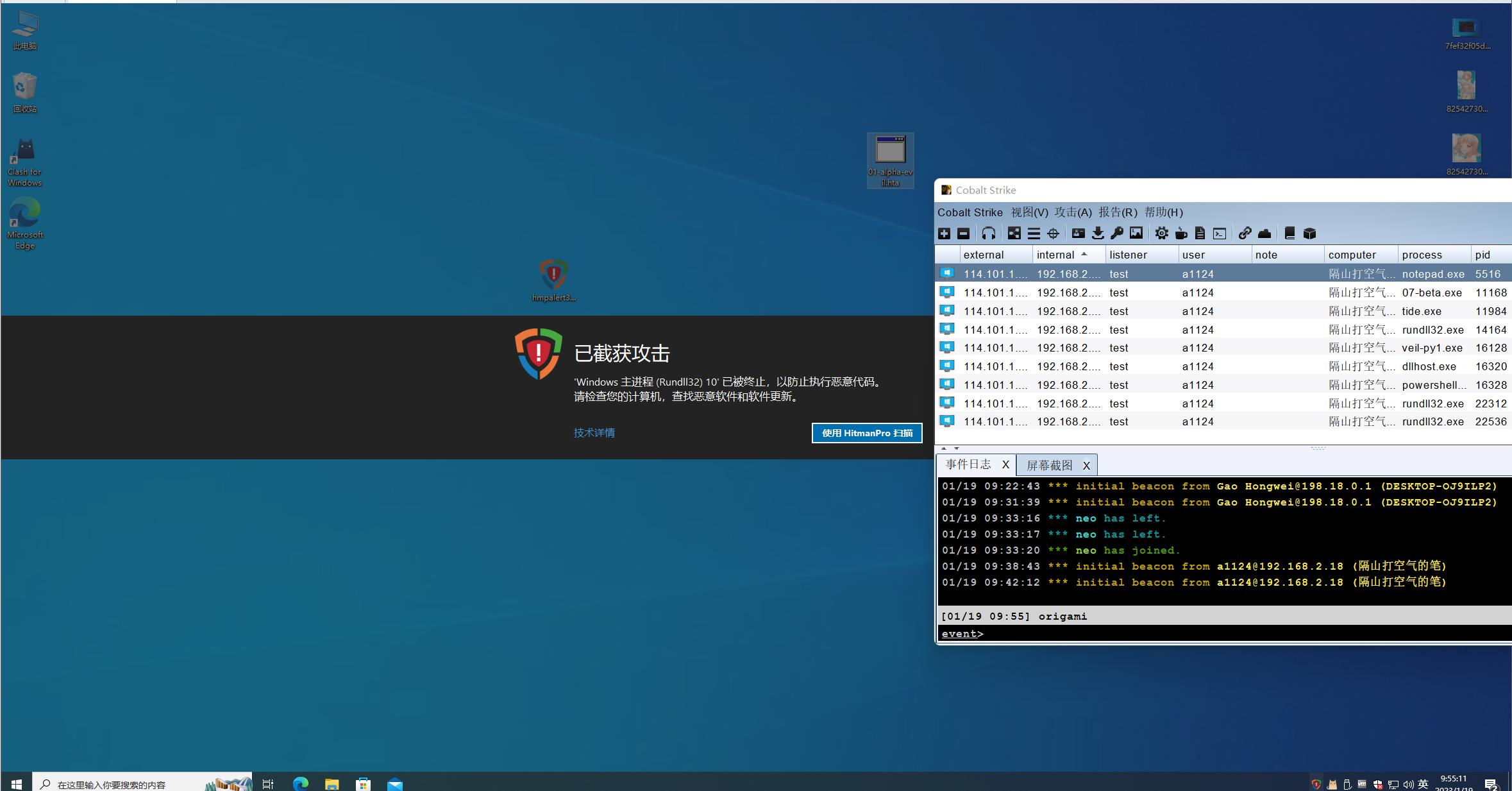This screenshot has width=1512, height=791.
Task: Click the Java coffee cup toolbar icon
Action: point(1181,234)
